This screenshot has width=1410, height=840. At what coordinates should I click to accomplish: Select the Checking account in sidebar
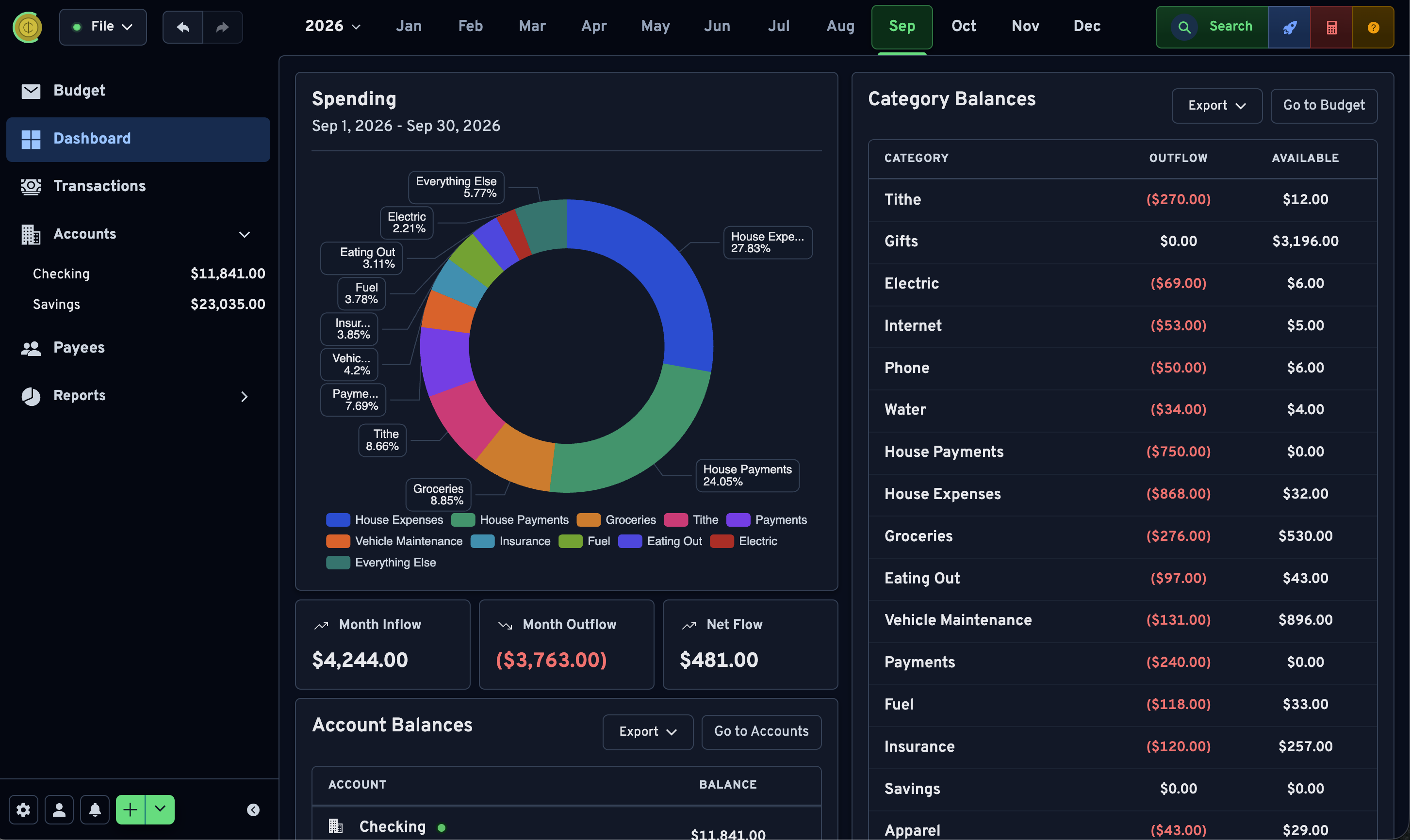click(x=148, y=274)
